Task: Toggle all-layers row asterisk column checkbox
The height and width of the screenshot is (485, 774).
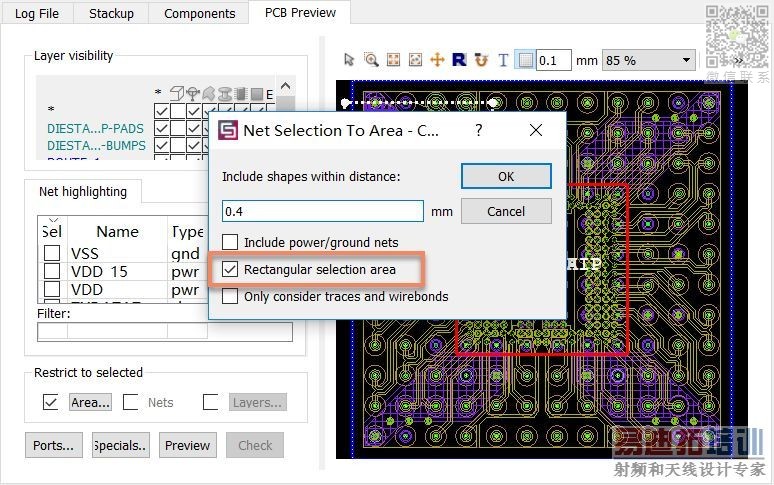Action: tap(161, 111)
